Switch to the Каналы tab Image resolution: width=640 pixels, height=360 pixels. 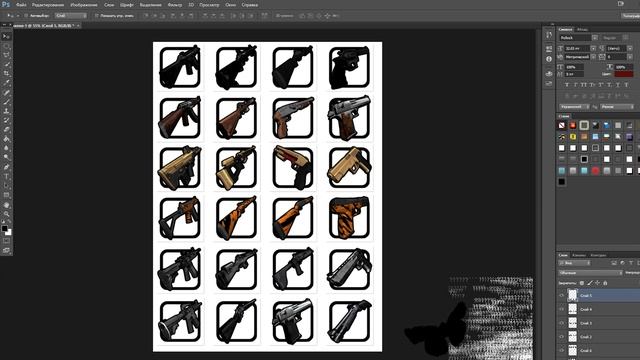click(579, 255)
